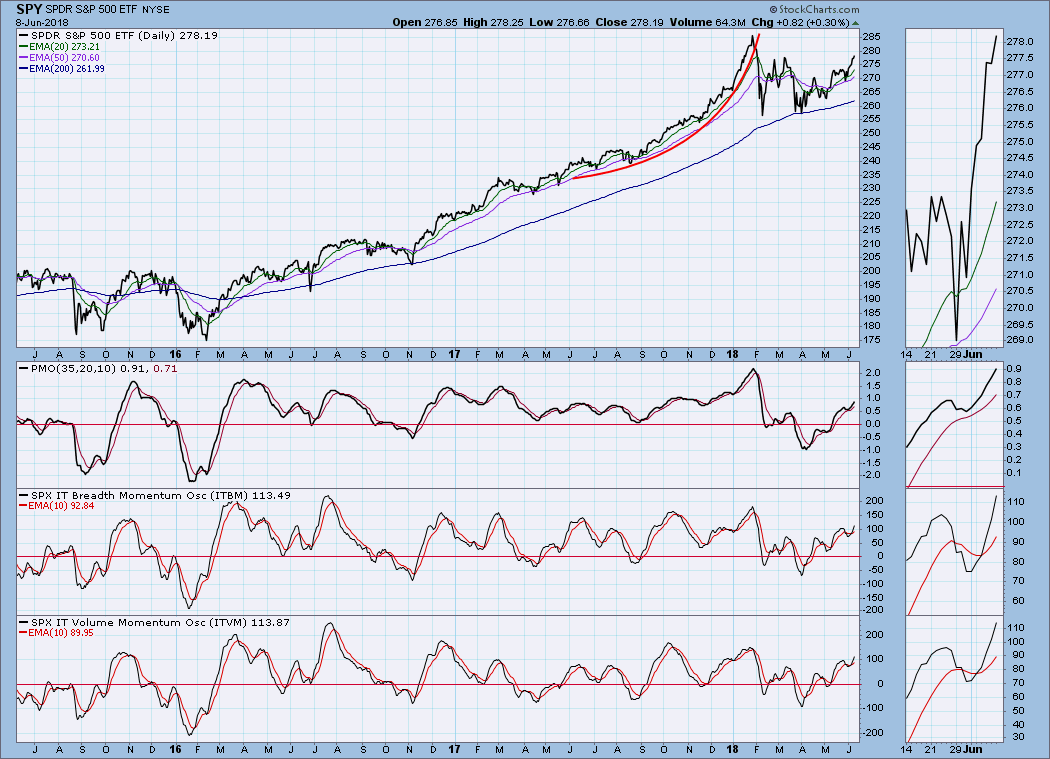Click the SPDR S&P 500 ETF name
The height and width of the screenshot is (759, 1050).
92,10
